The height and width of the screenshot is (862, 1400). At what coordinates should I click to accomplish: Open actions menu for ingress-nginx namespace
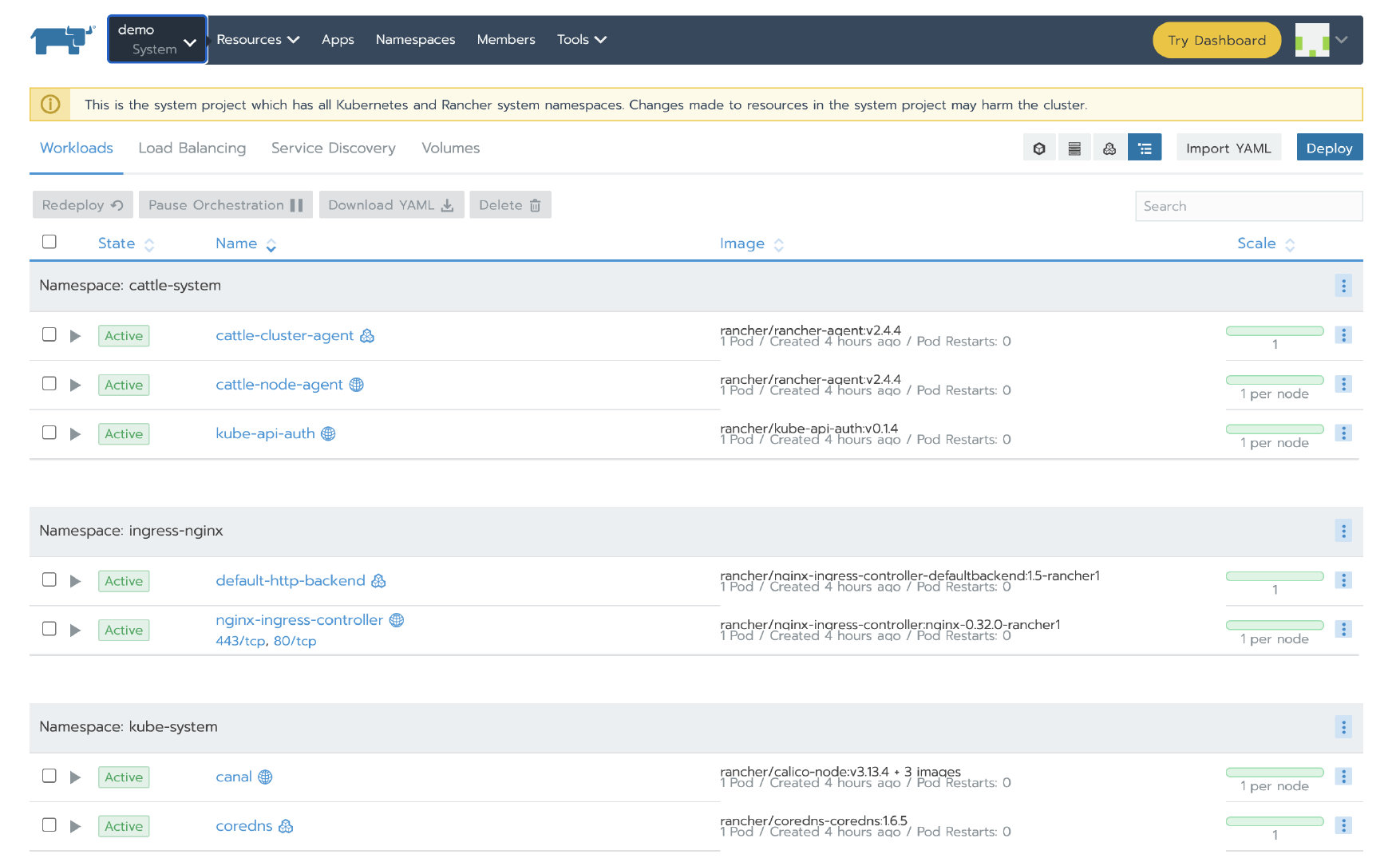1343,531
